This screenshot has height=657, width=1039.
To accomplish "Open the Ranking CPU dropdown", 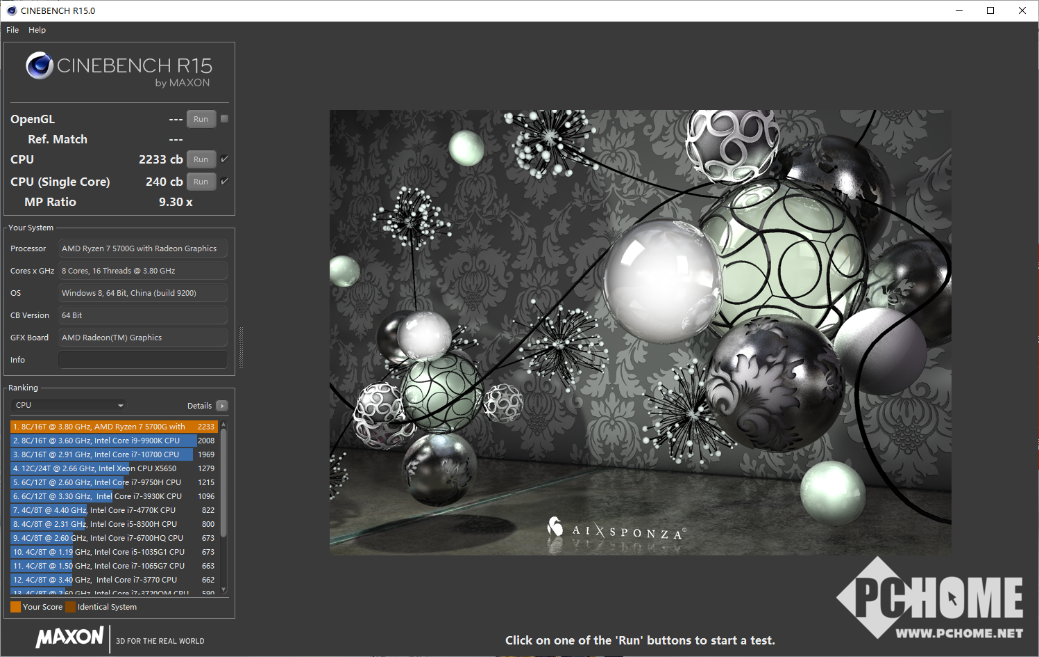I will pos(68,405).
